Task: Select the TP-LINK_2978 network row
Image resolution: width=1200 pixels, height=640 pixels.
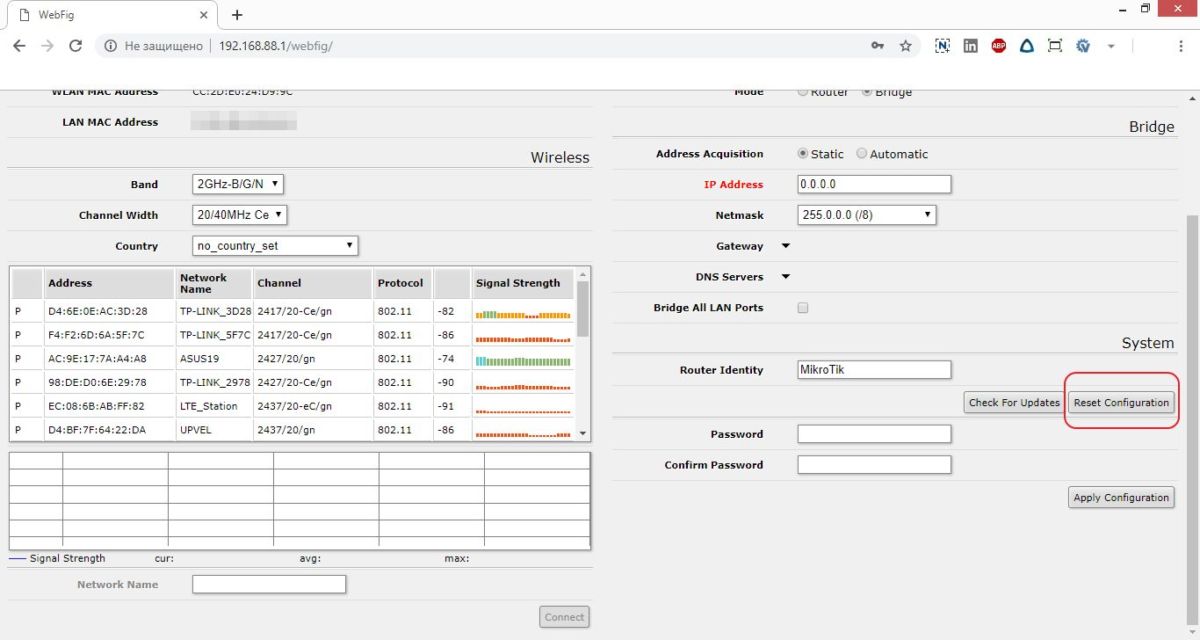Action: pos(293,382)
